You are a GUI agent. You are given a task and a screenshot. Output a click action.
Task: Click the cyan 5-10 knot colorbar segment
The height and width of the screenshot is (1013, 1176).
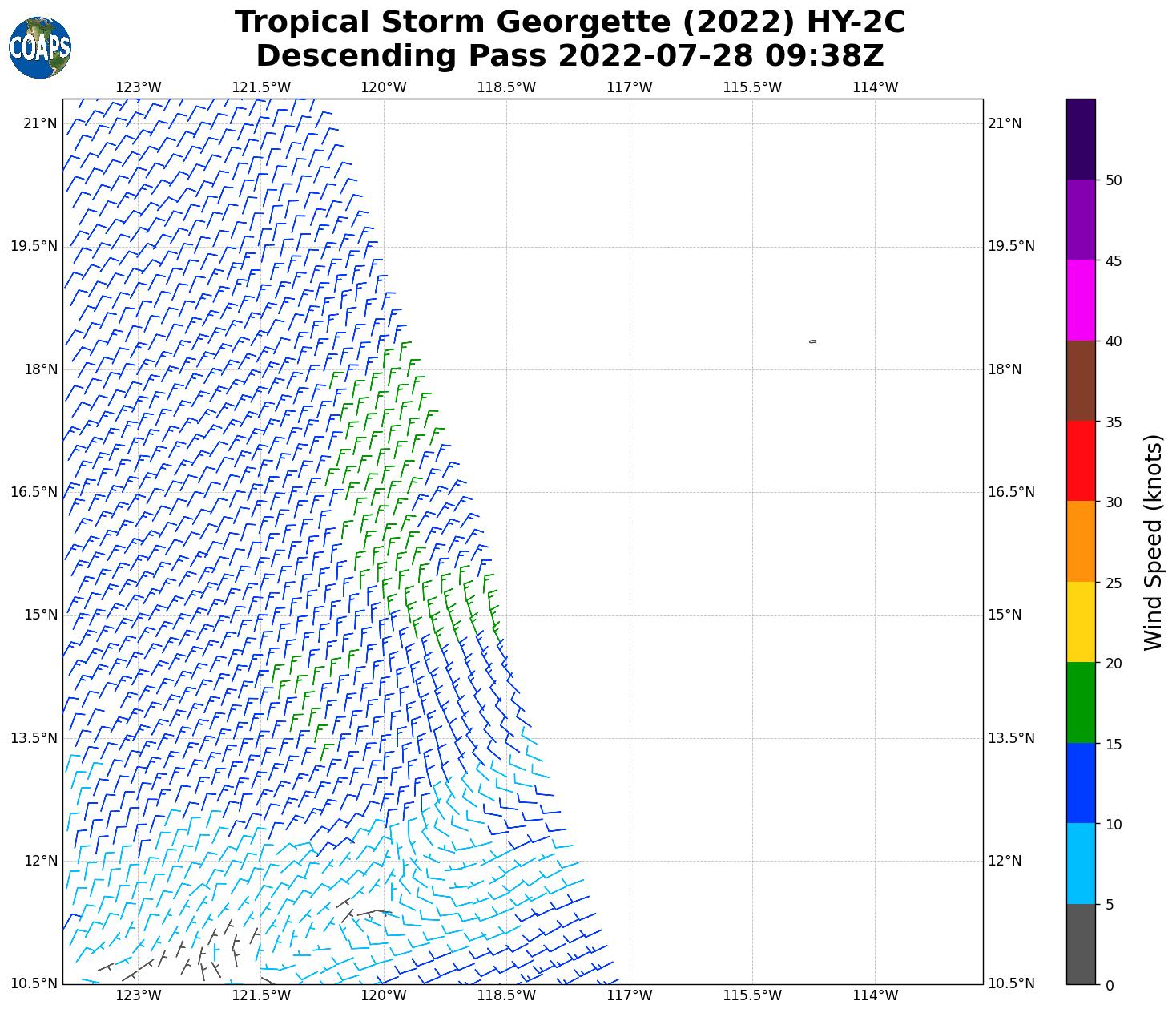coord(1081,863)
